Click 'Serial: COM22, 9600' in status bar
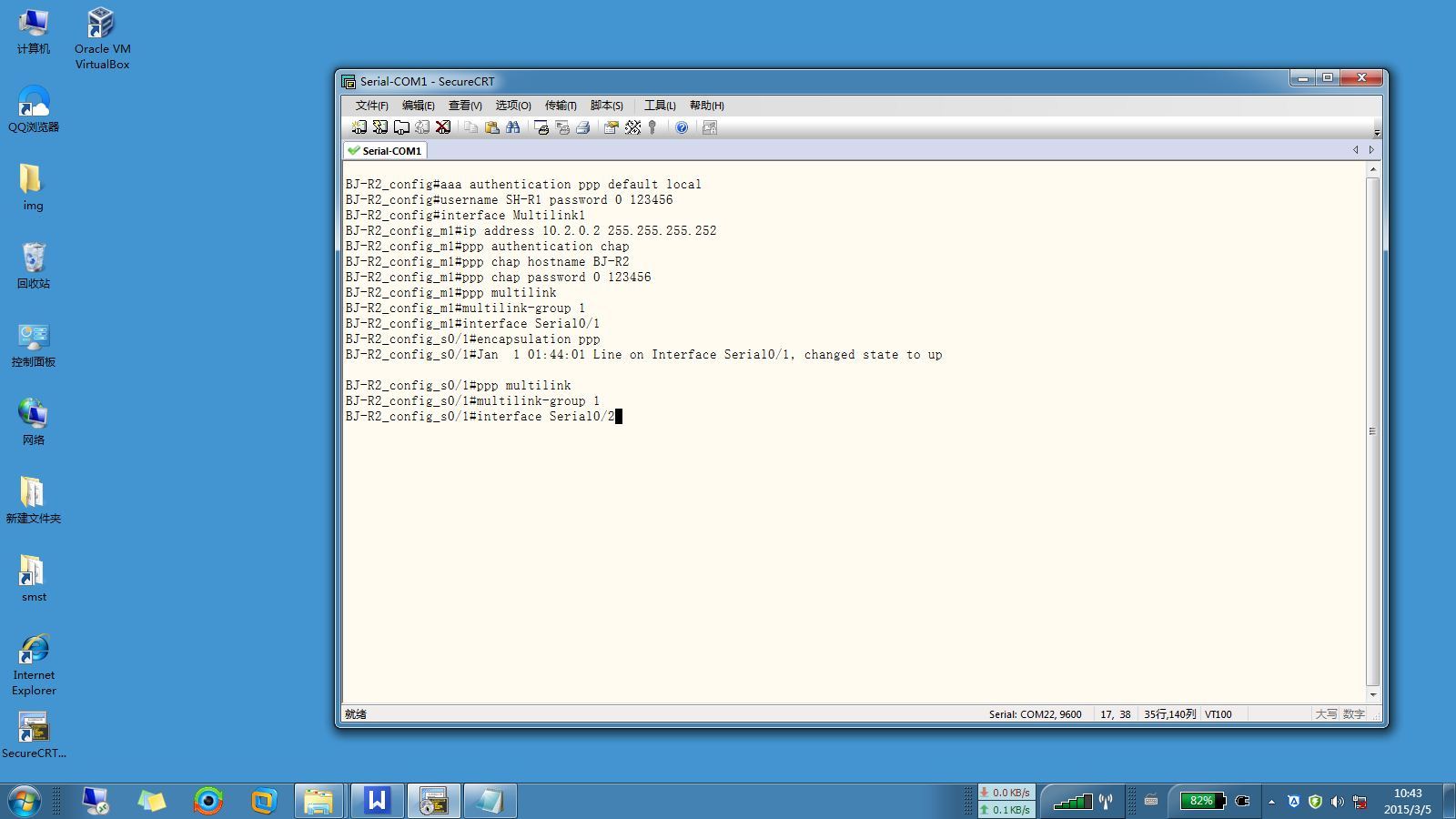Screen dimensions: 1456x819 click(1036, 714)
